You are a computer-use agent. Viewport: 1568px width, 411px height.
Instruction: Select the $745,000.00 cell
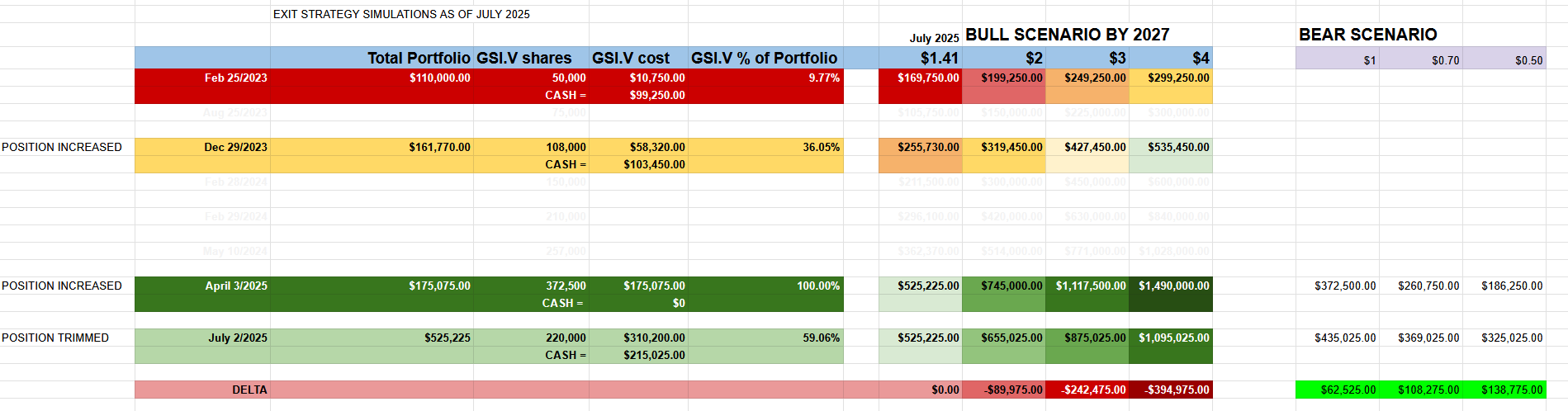coord(1004,286)
